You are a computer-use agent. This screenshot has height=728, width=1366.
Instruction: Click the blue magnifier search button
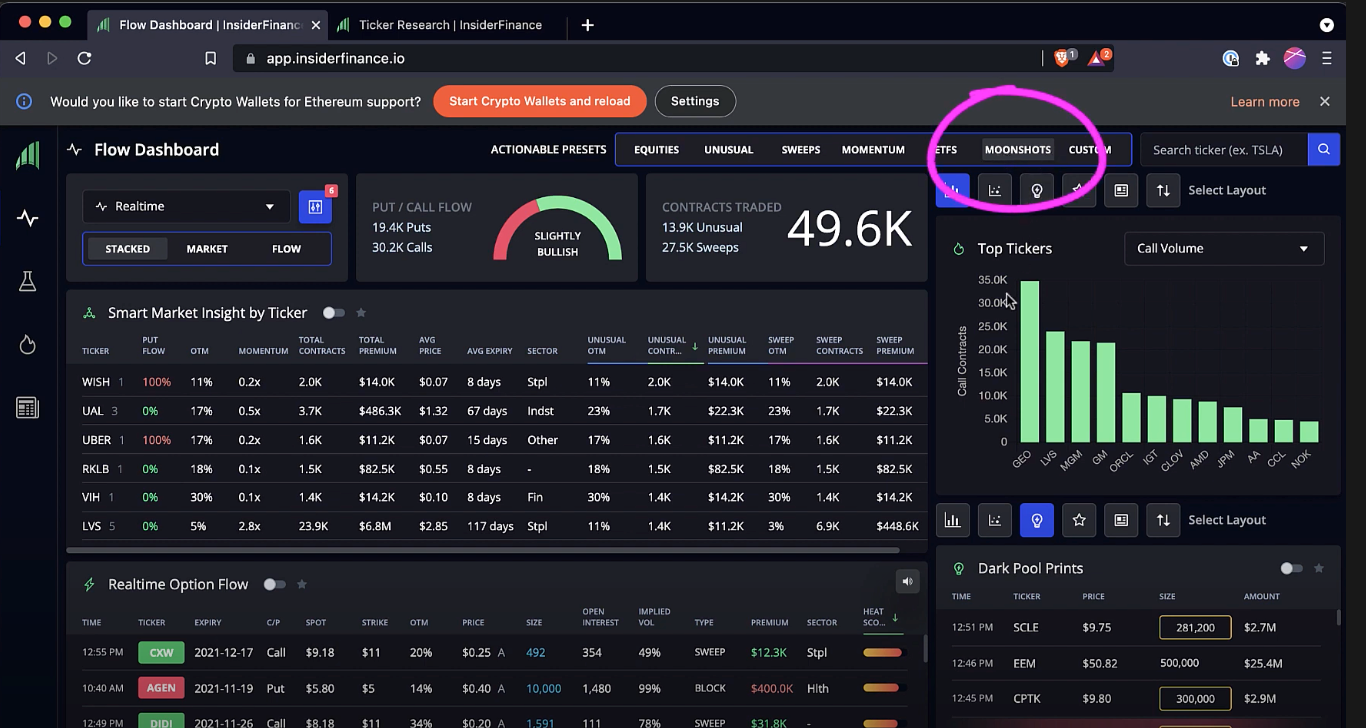click(x=1323, y=150)
